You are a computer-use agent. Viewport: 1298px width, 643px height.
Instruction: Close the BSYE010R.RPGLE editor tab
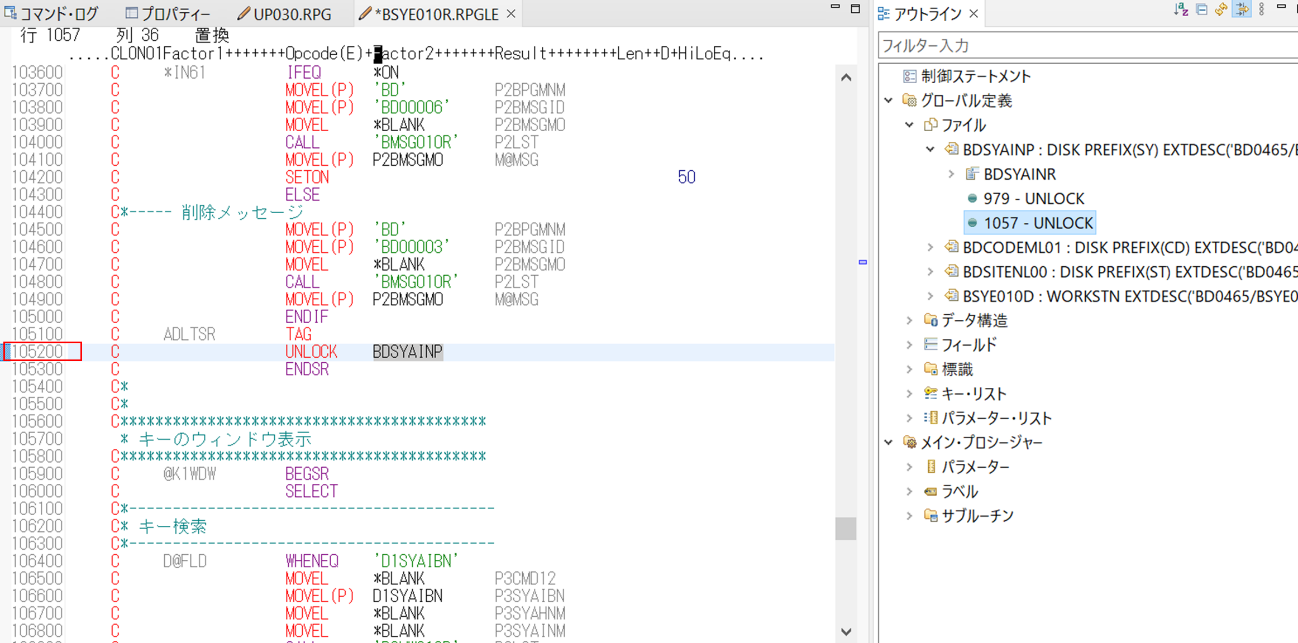point(511,14)
